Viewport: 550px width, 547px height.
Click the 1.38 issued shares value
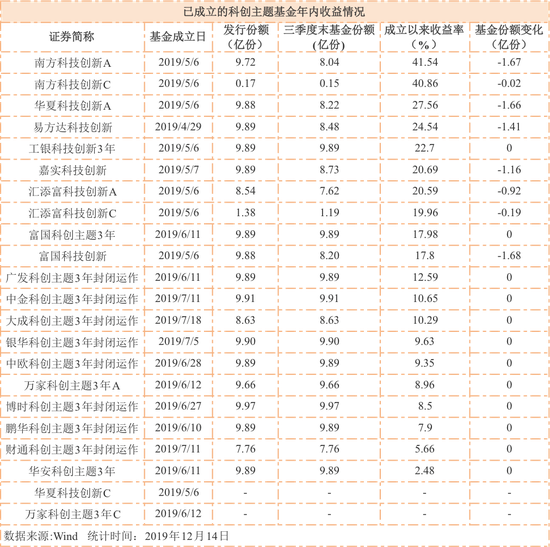click(x=246, y=212)
